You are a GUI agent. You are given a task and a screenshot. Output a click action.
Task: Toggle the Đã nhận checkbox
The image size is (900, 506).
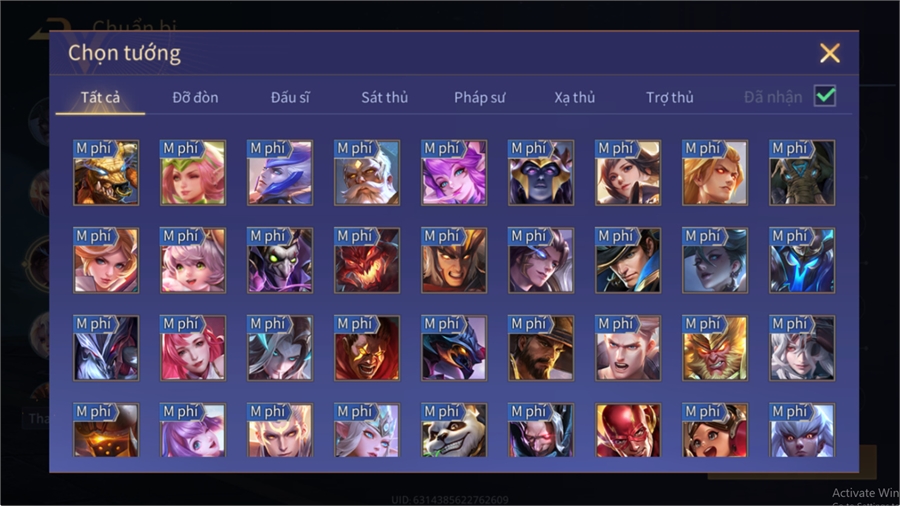tap(825, 96)
